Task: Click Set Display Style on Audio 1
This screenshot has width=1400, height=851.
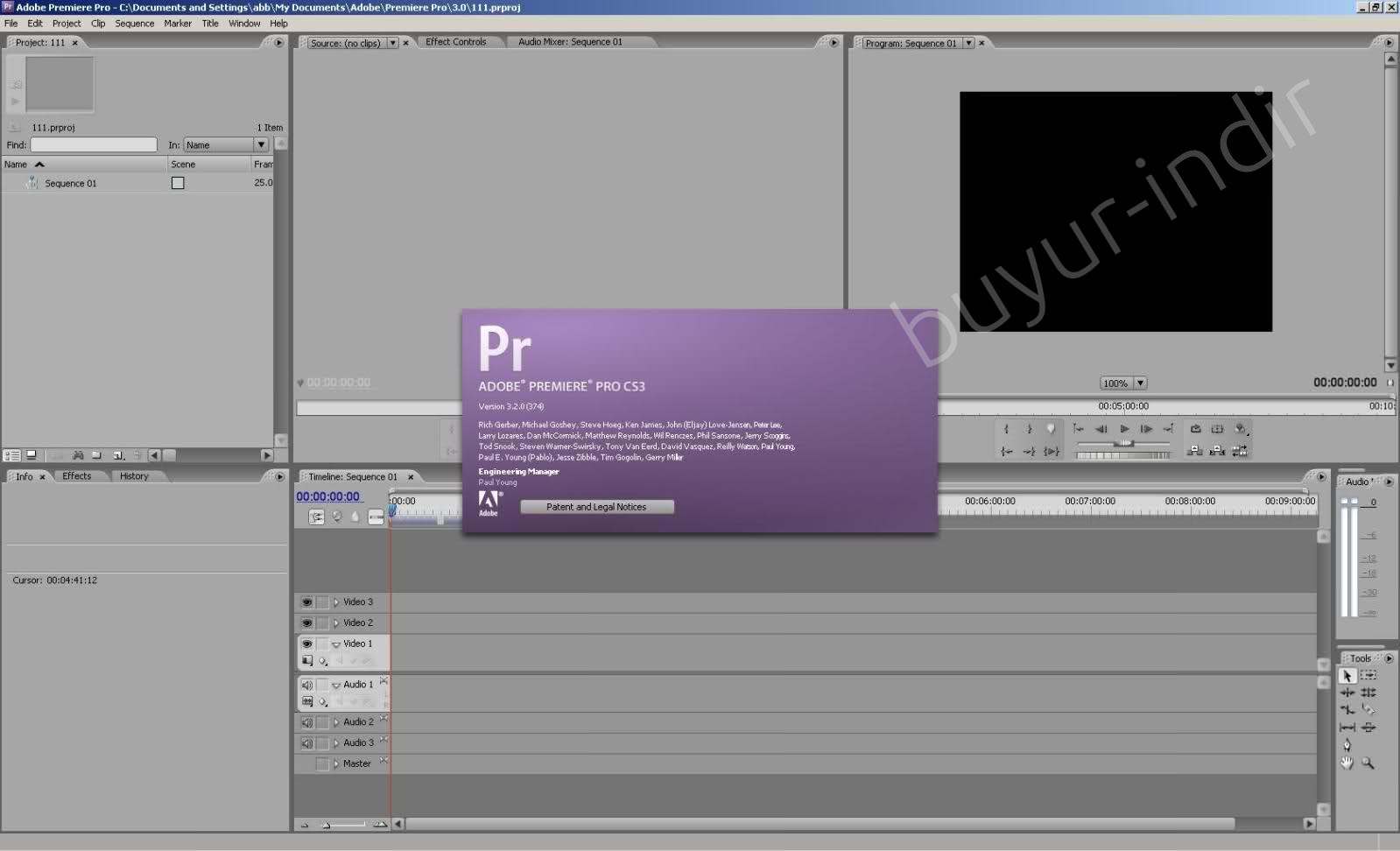Action: [307, 701]
